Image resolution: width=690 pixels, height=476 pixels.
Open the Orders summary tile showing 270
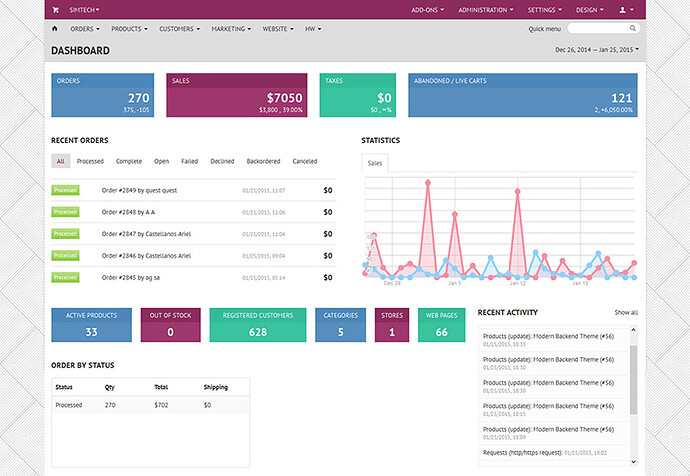103,95
